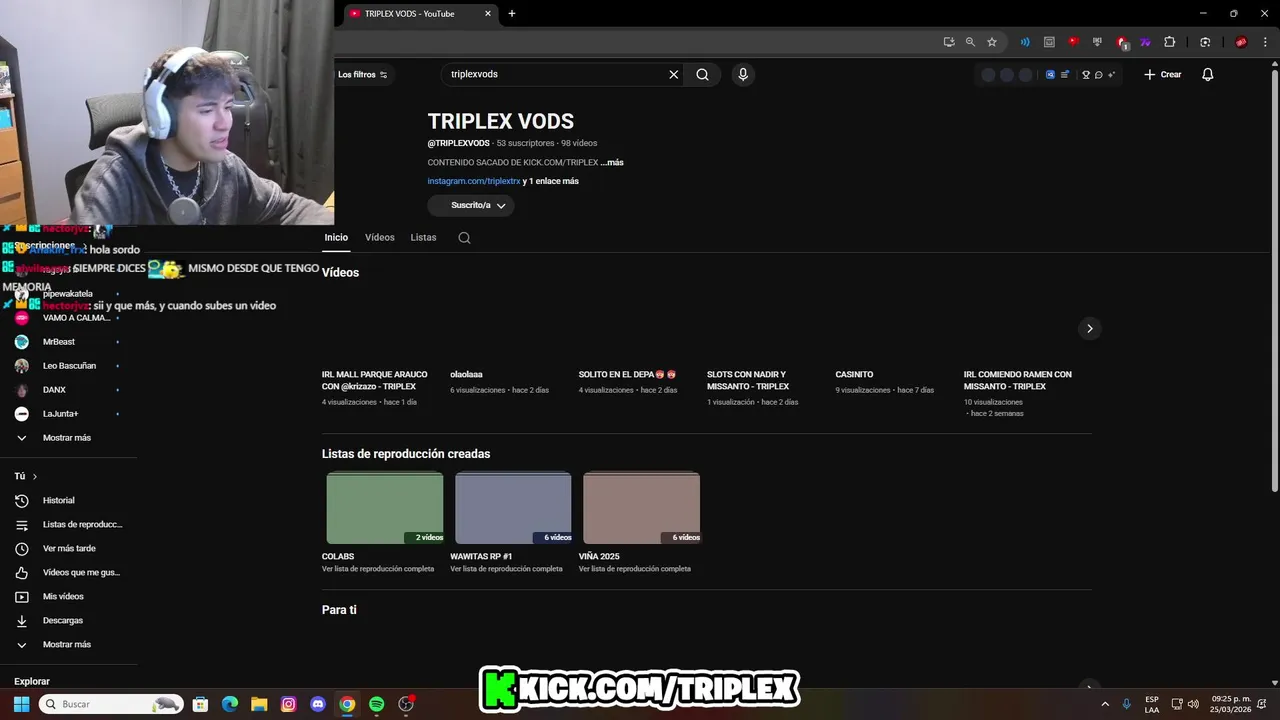Viewport: 1280px width, 720px height.
Task: Open the video titled 'olaolaaa'
Action: [x=466, y=375]
